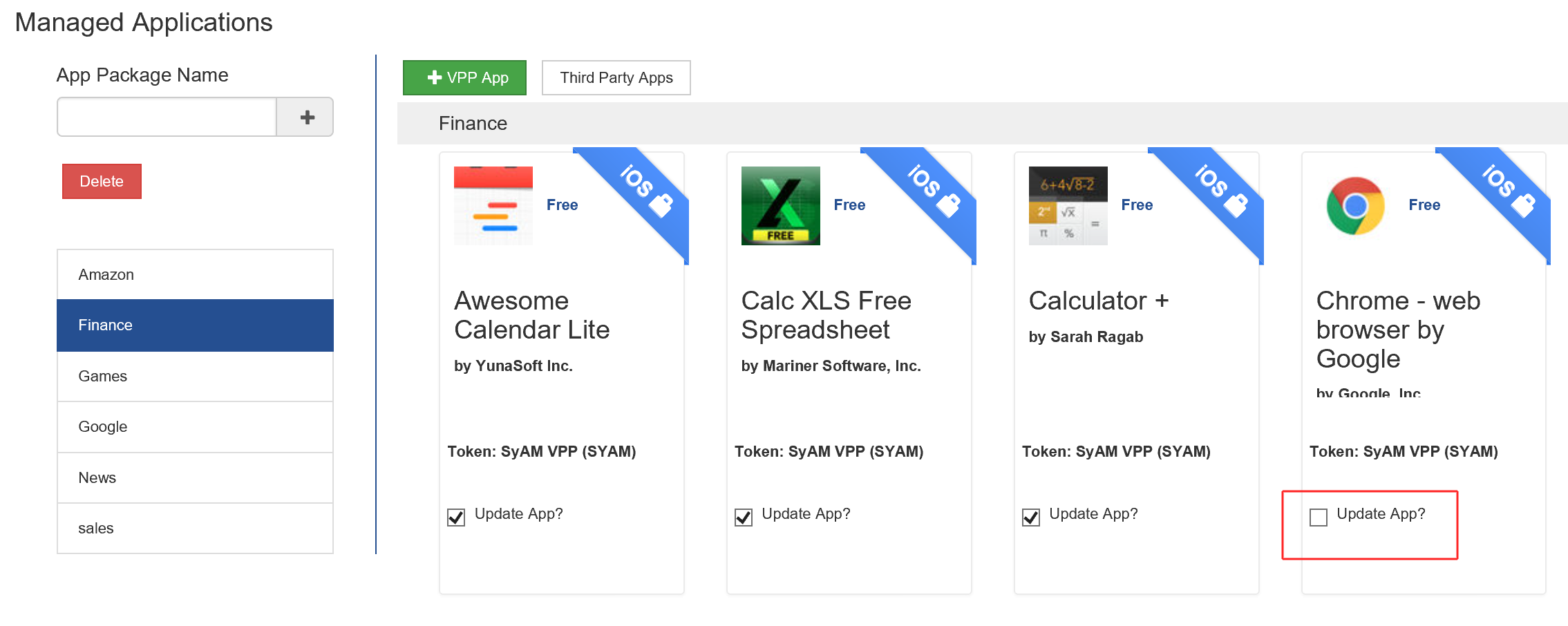
Task: Click the Awesome Calendar Lite app icon
Action: tap(493, 205)
